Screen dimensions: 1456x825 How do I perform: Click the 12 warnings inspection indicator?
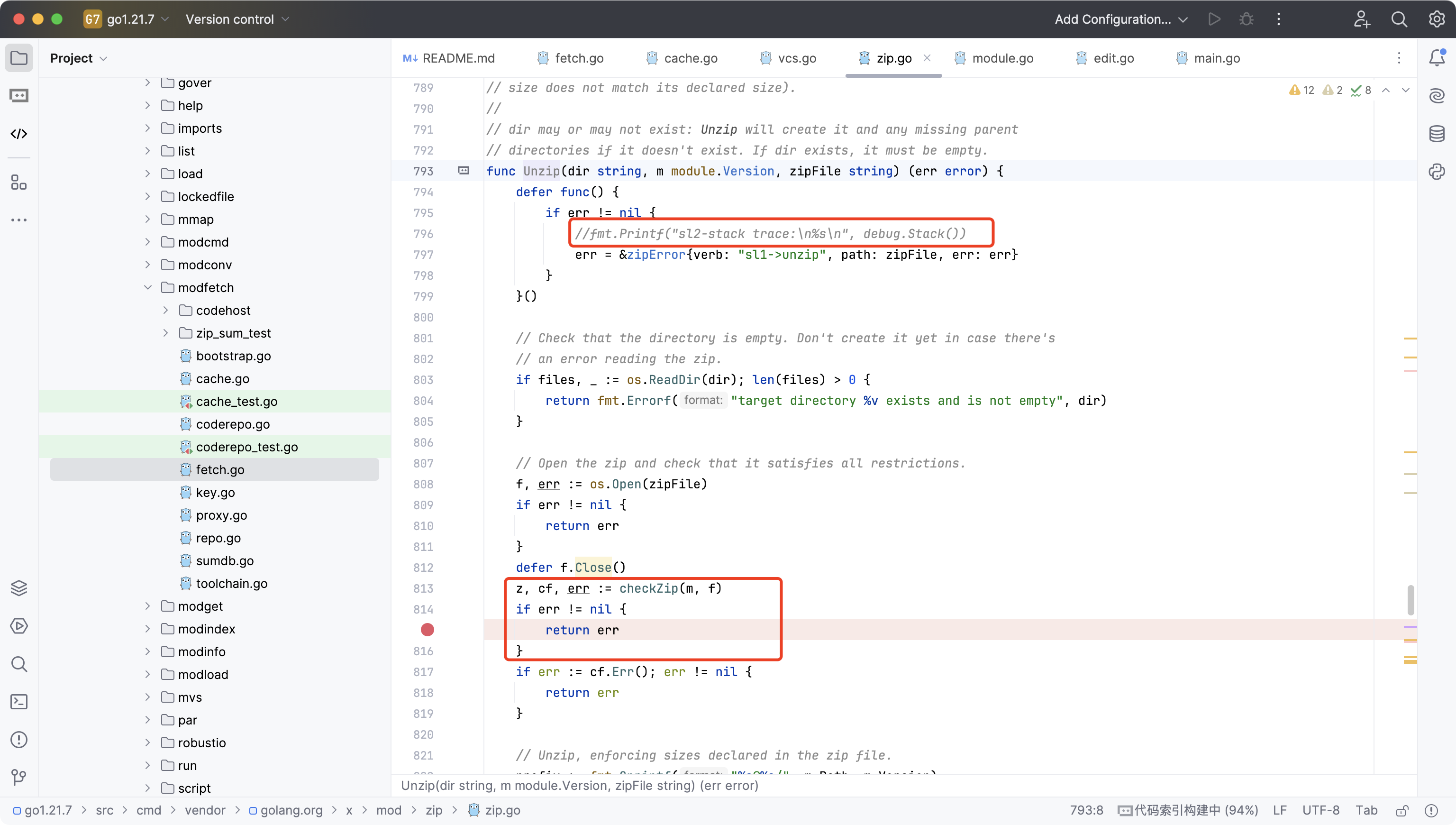click(1301, 90)
